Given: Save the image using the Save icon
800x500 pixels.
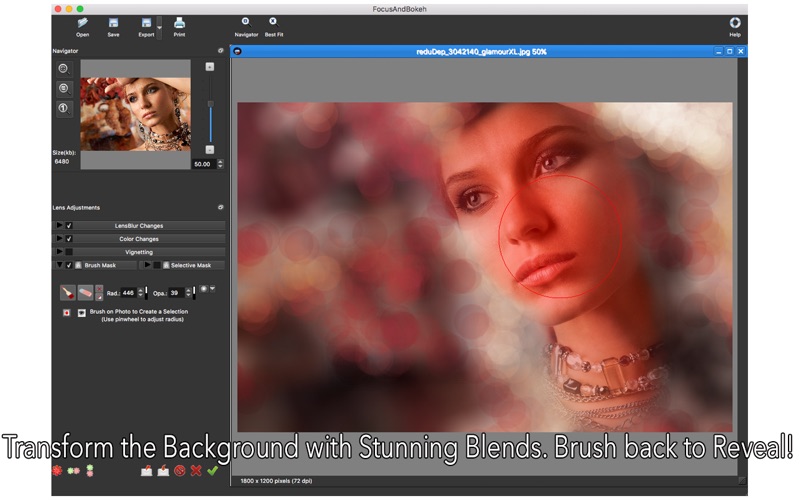Looking at the screenshot, I should pyautogui.click(x=113, y=27).
